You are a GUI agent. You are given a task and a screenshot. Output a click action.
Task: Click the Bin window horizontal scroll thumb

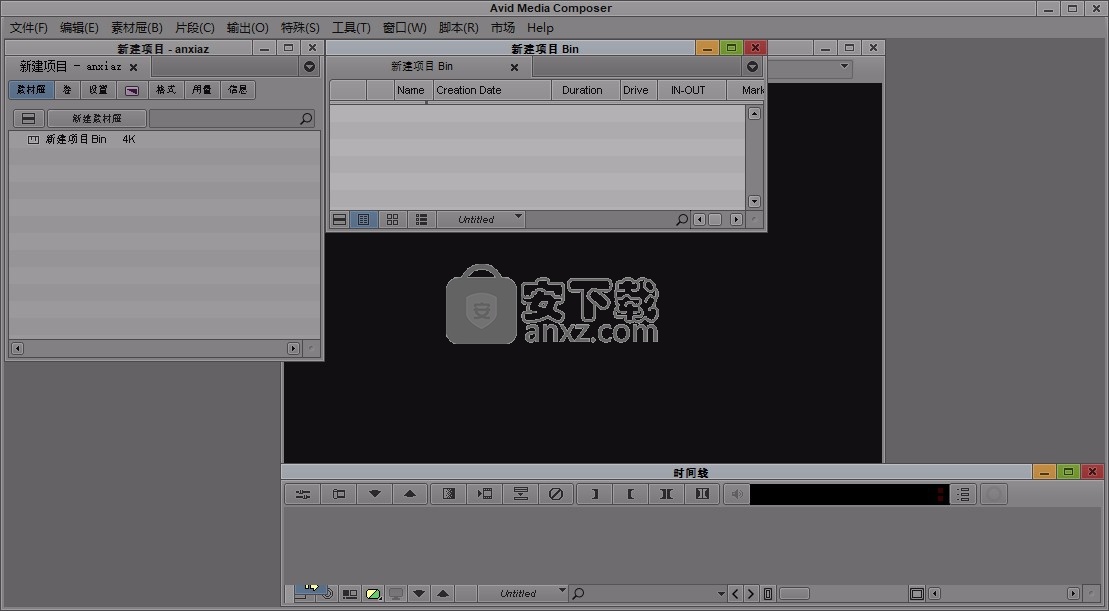coord(715,220)
